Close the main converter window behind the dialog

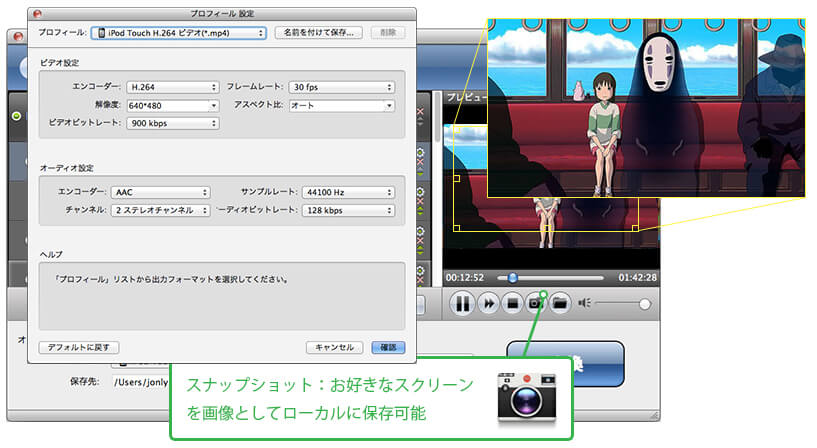(x=18, y=36)
